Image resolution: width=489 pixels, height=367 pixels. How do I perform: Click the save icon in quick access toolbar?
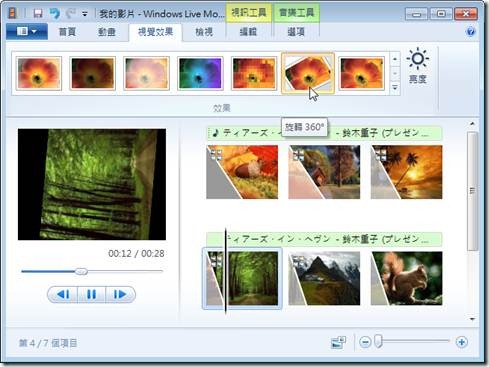38,14
